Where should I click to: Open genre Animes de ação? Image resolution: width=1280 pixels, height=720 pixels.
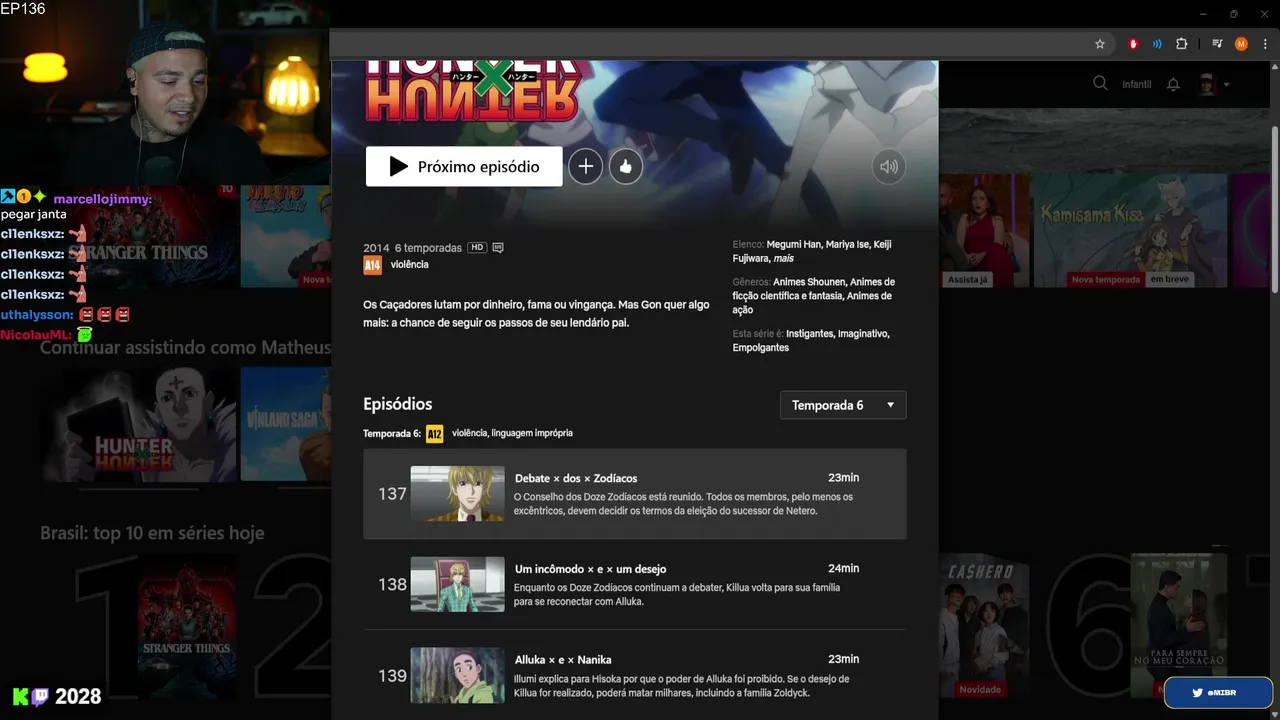click(814, 303)
